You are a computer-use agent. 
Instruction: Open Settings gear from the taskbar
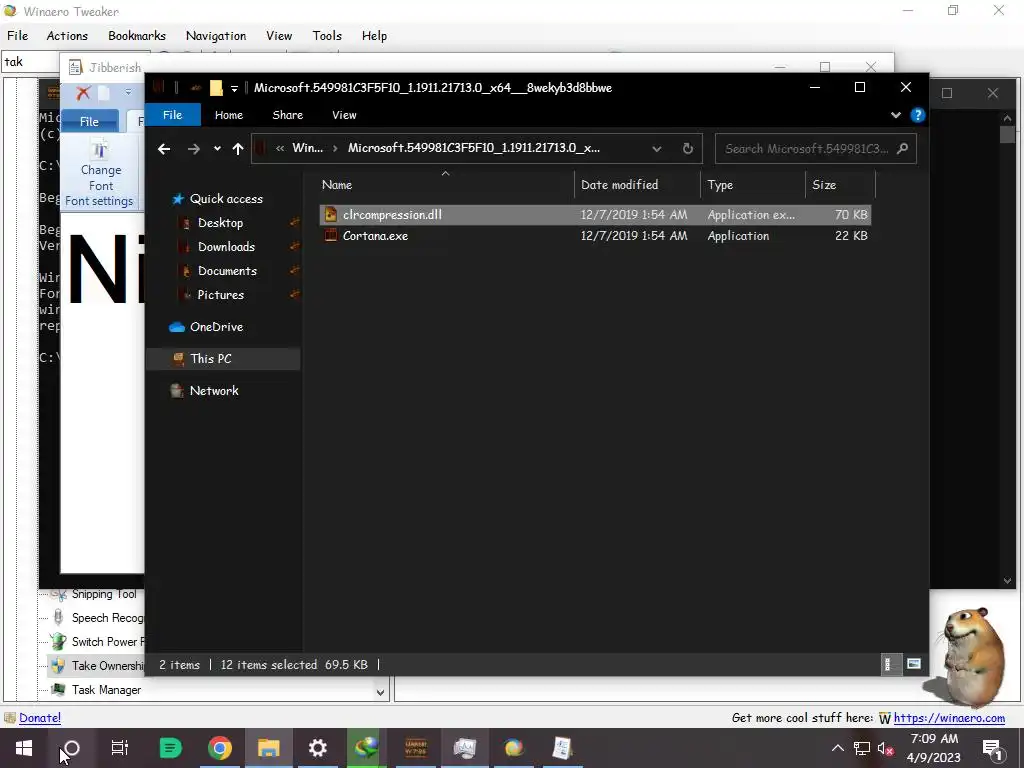(317, 748)
